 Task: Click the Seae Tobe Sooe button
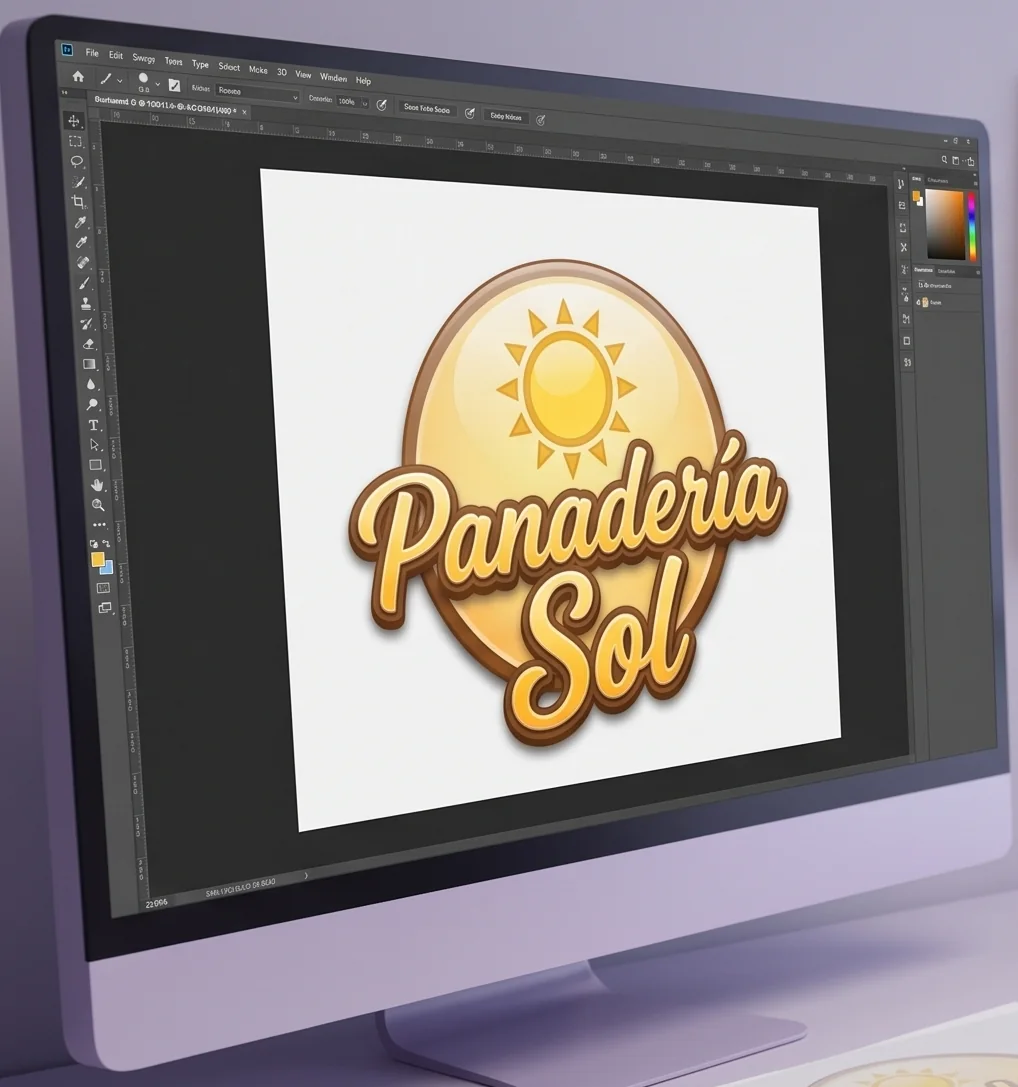pos(426,109)
